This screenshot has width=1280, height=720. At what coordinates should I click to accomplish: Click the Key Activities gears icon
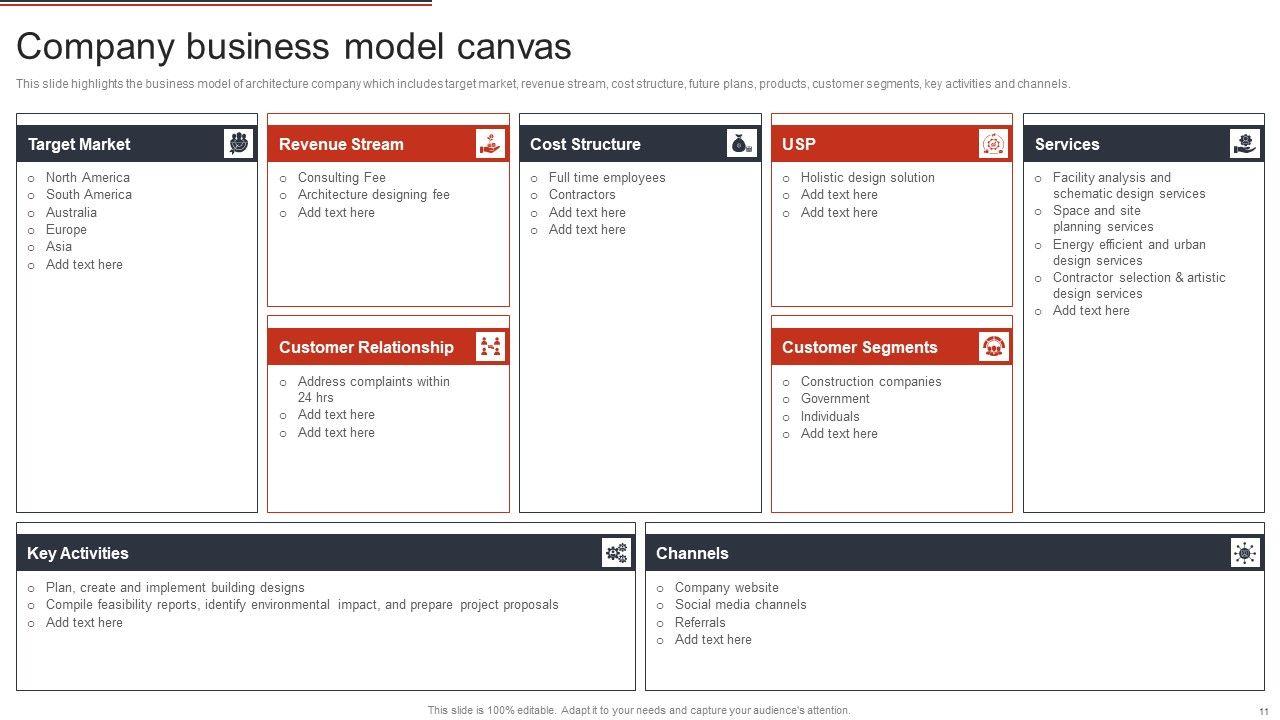[616, 553]
